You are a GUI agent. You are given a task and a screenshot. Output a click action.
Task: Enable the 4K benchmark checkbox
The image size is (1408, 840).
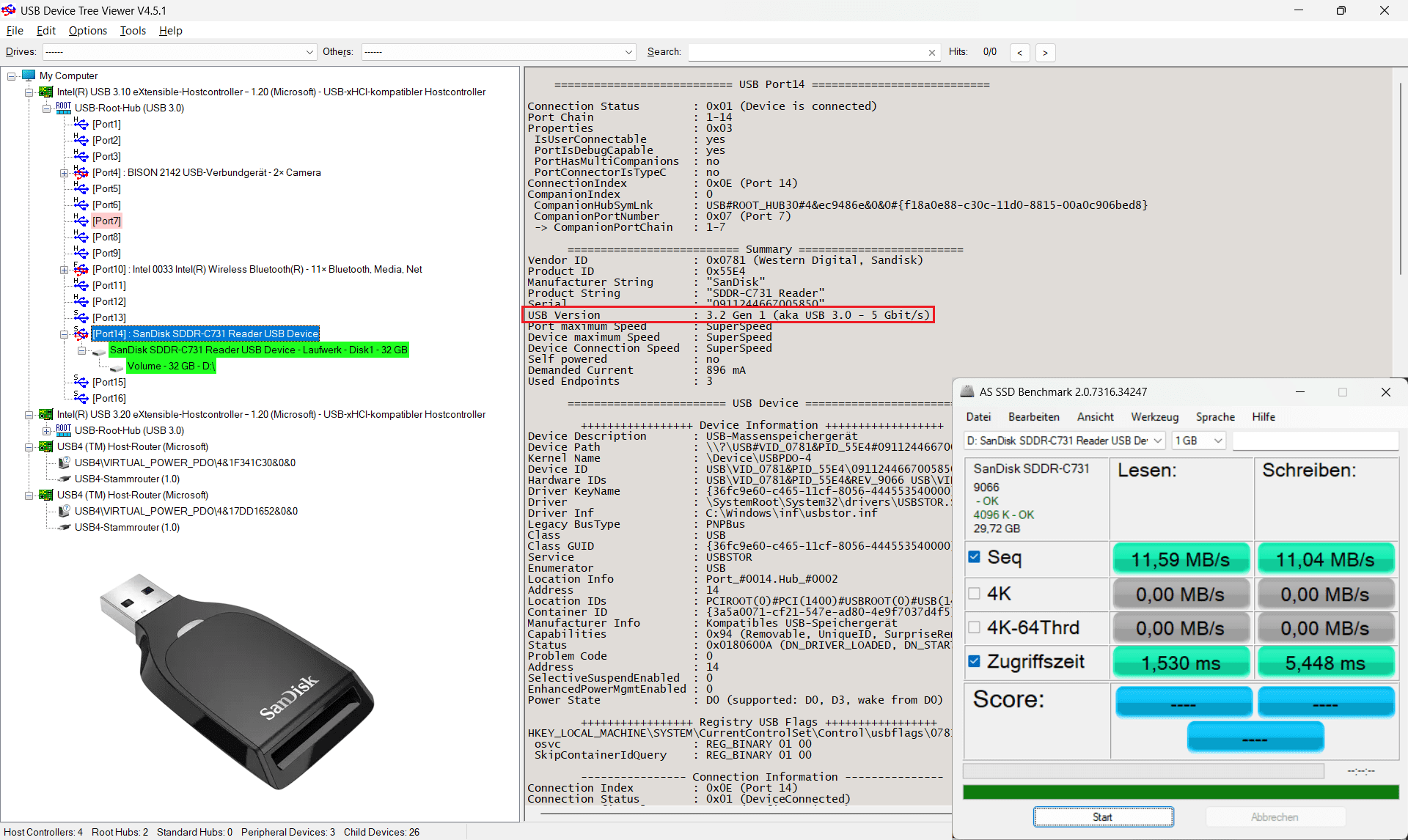pyautogui.click(x=974, y=593)
